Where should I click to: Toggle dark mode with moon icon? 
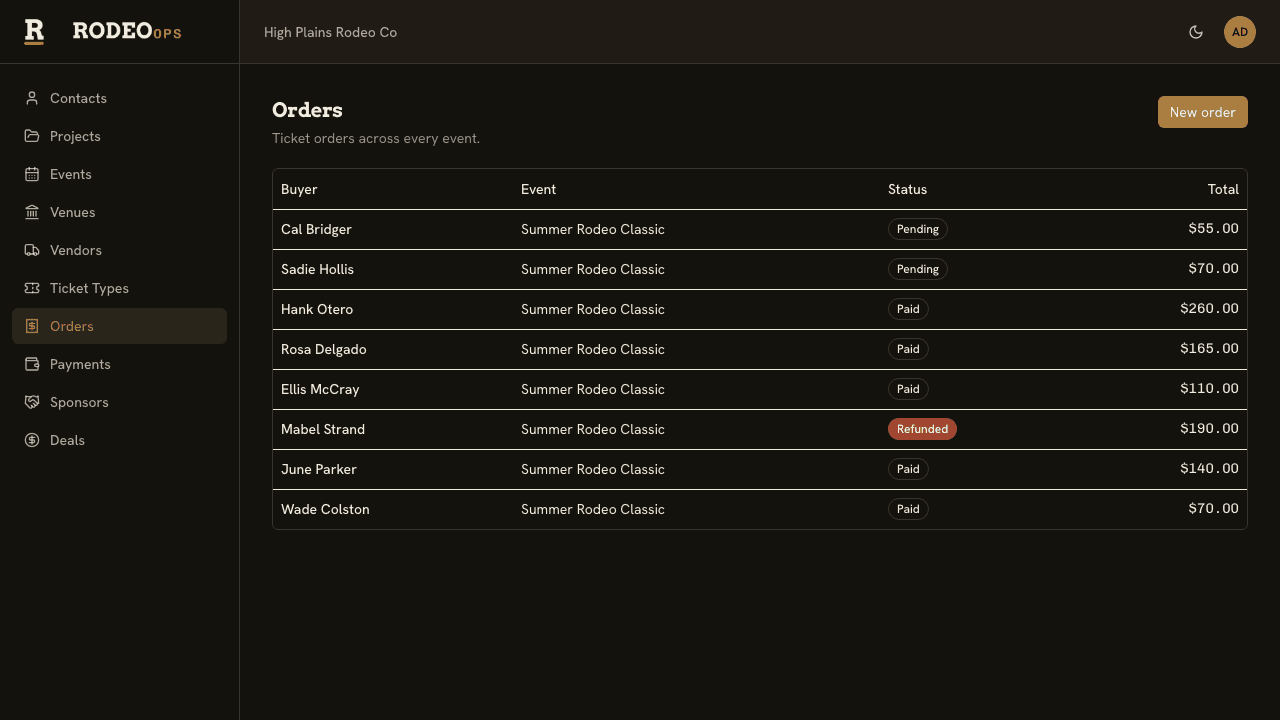click(1196, 32)
